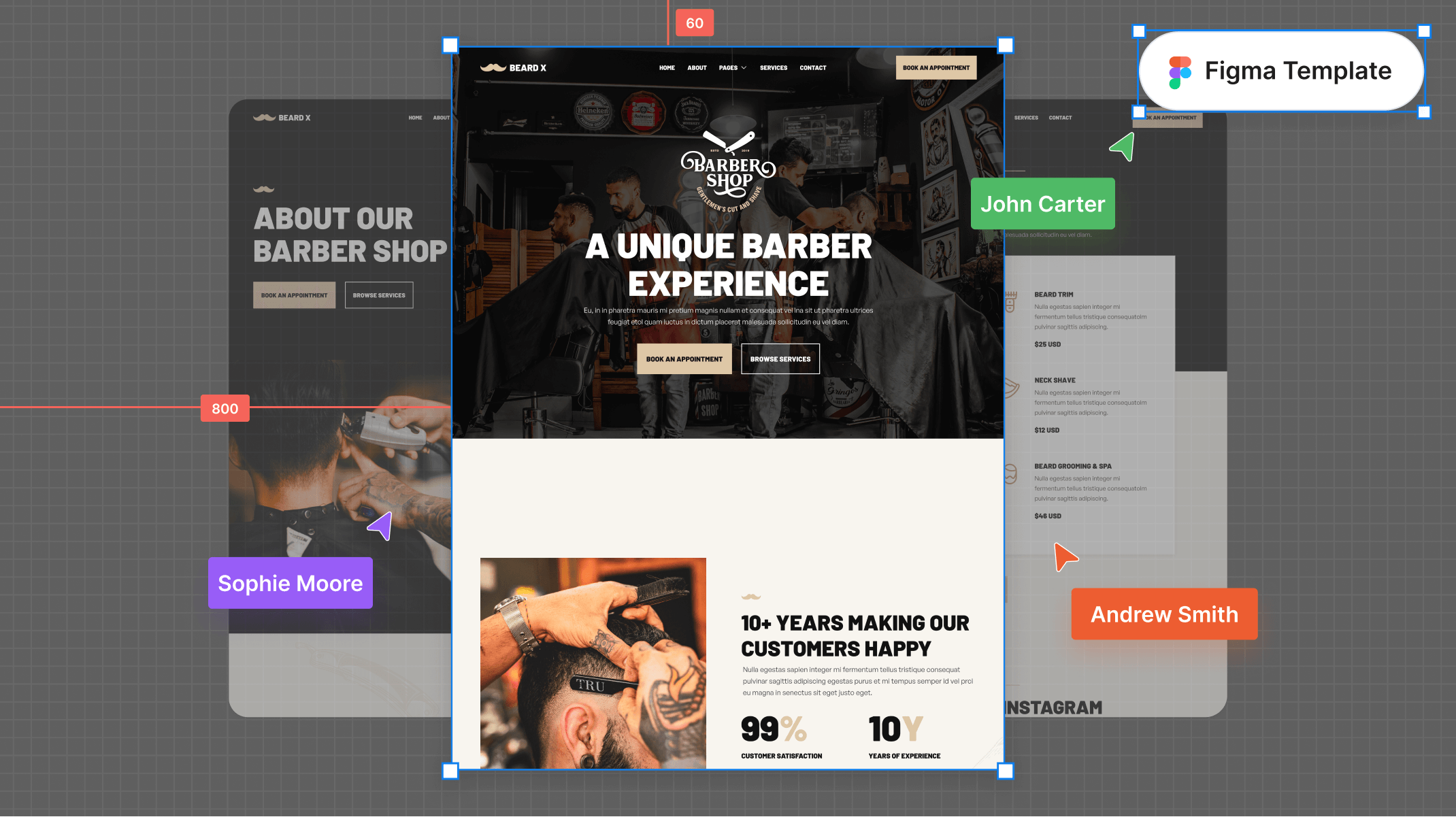Viewport: 1456px width, 817px height.
Task: Click the BROWSE SERVICES button in hero section
Action: pos(779,358)
